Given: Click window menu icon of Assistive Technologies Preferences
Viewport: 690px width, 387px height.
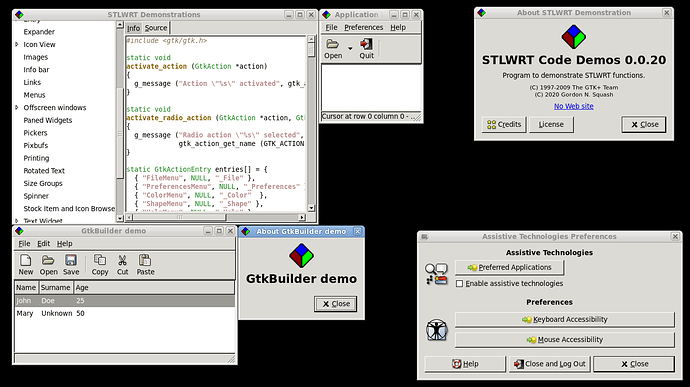Looking at the screenshot, I should click(424, 236).
